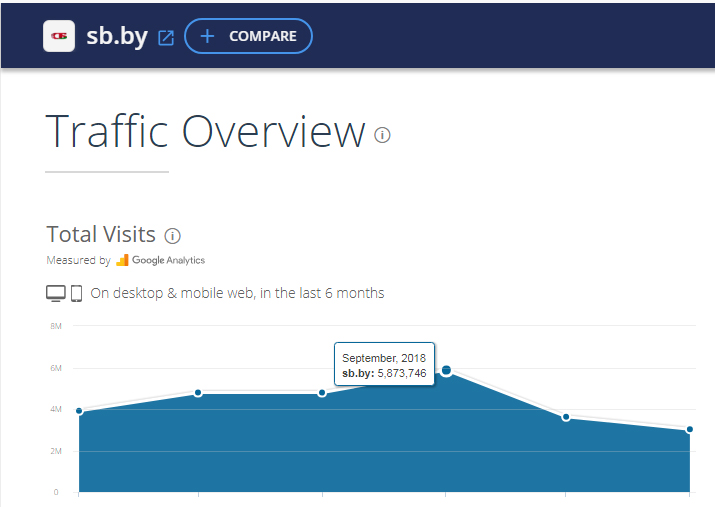Viewport: 715px width, 507px height.
Task: Click the 8M axis label
Action: pos(56,326)
